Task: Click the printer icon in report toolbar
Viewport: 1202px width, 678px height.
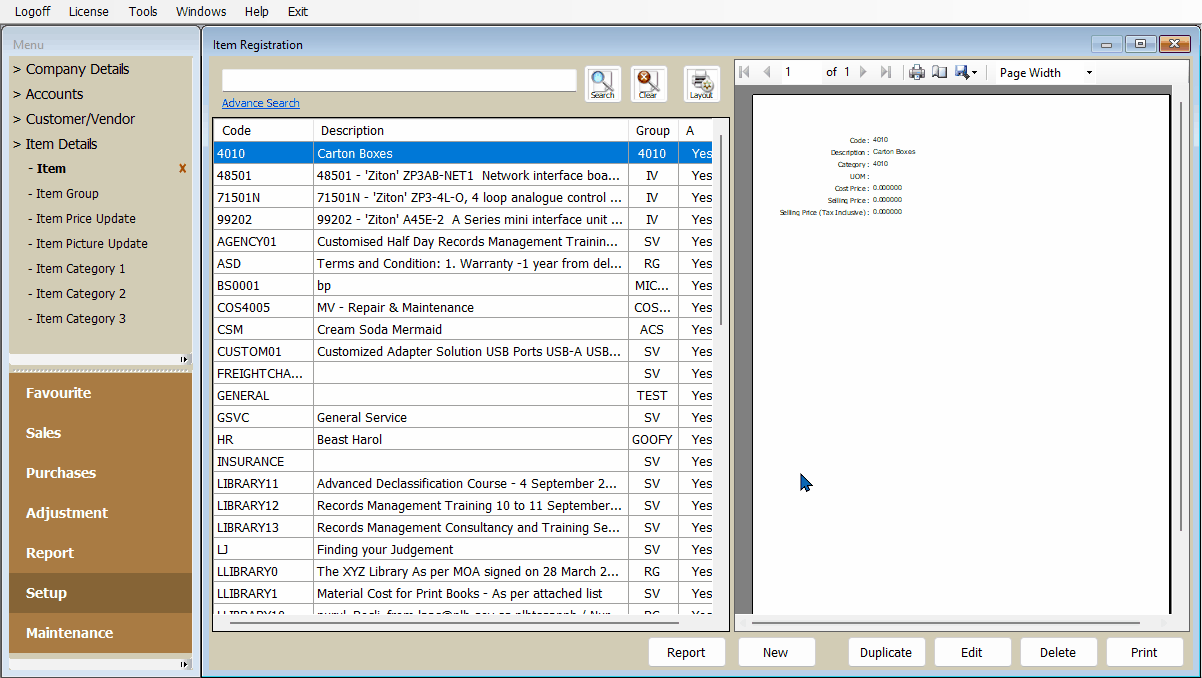Action: (x=917, y=72)
